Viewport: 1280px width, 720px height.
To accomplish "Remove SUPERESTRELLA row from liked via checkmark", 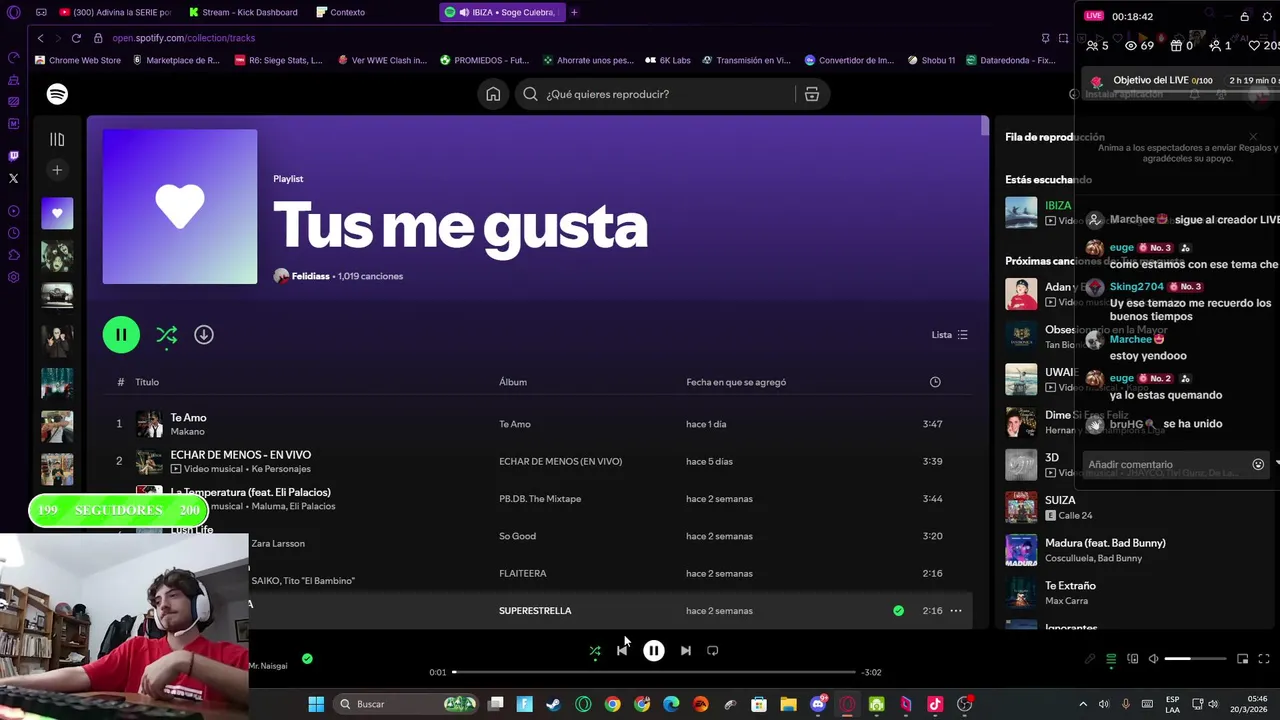I will point(898,611).
